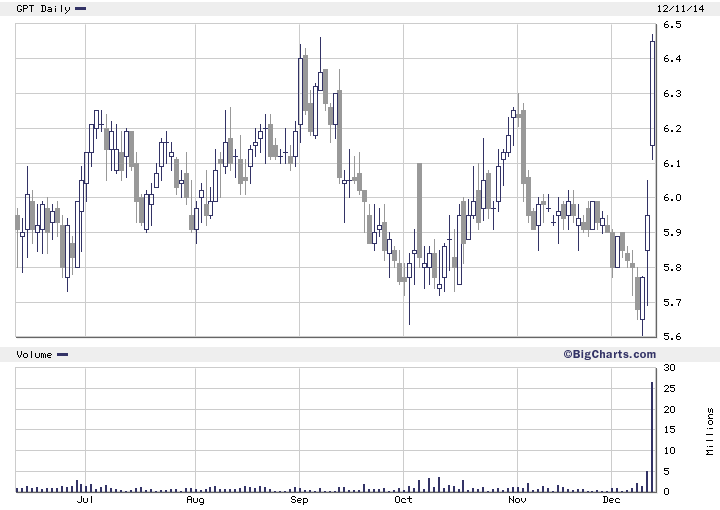Click the 6.5 price axis label
The width and height of the screenshot is (720, 510).
672,25
